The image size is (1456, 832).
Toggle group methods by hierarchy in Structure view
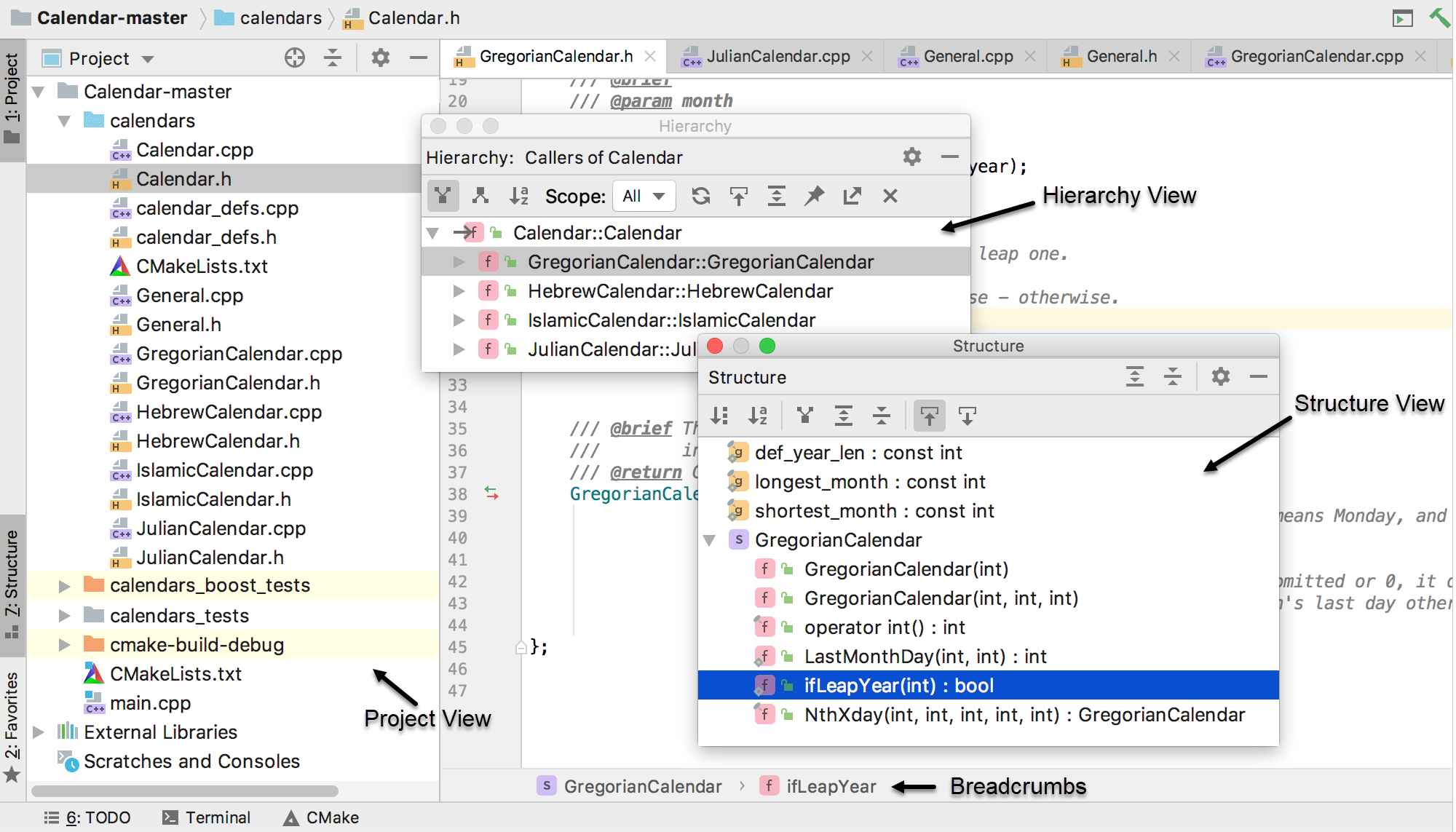[804, 416]
